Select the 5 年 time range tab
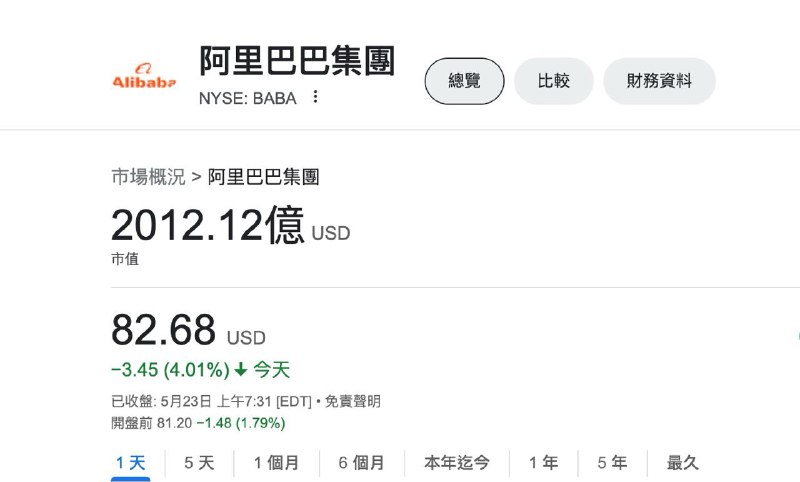Viewport: 800px width, 482px height. (612, 463)
